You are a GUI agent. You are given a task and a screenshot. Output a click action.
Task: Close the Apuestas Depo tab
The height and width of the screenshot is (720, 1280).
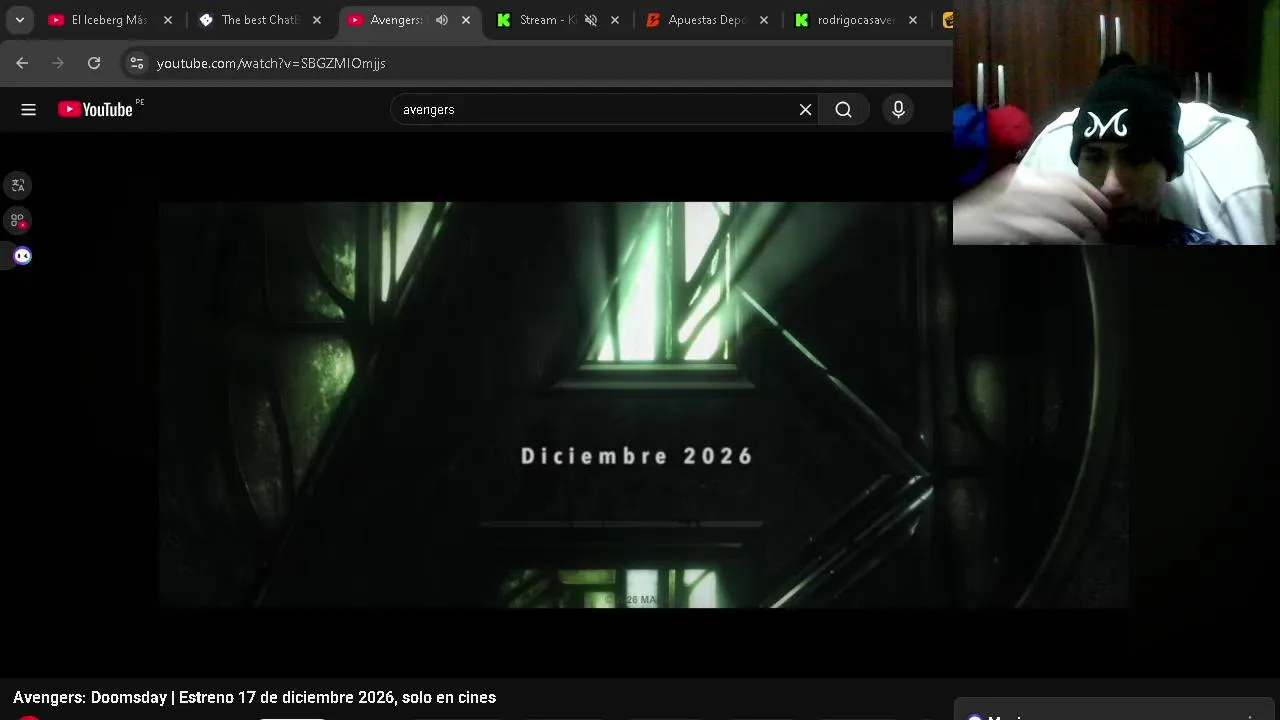764,20
